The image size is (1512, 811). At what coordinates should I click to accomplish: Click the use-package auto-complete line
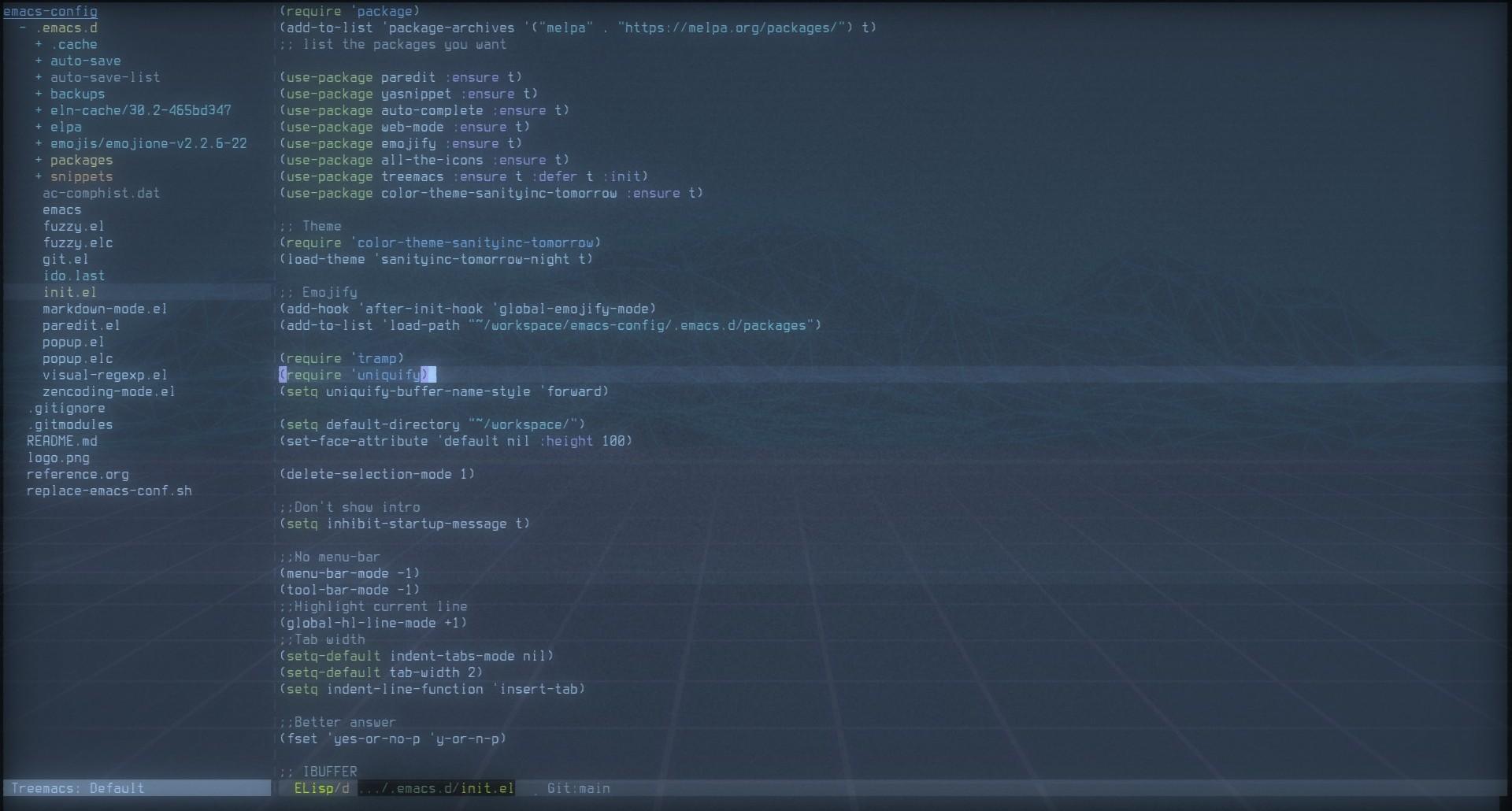tap(424, 110)
